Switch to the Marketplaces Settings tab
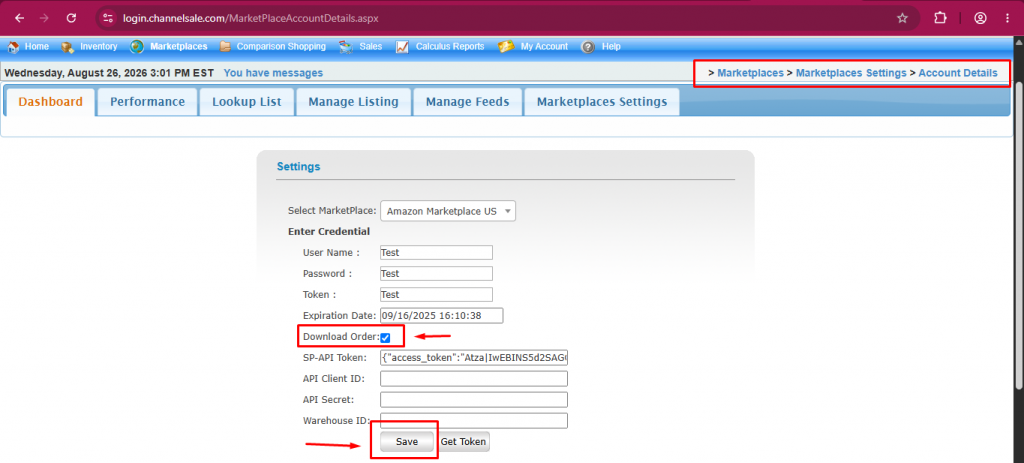Screen dimensions: 1024x463 pos(601,102)
